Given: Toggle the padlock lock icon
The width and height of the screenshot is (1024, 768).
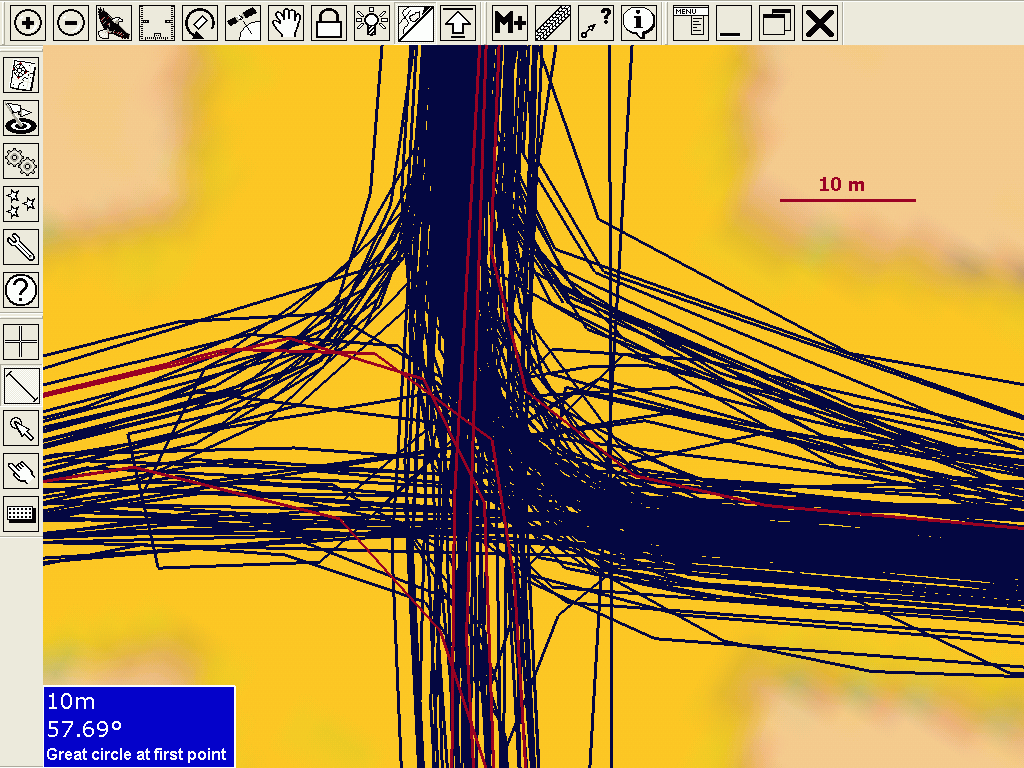Looking at the screenshot, I should [x=329, y=23].
